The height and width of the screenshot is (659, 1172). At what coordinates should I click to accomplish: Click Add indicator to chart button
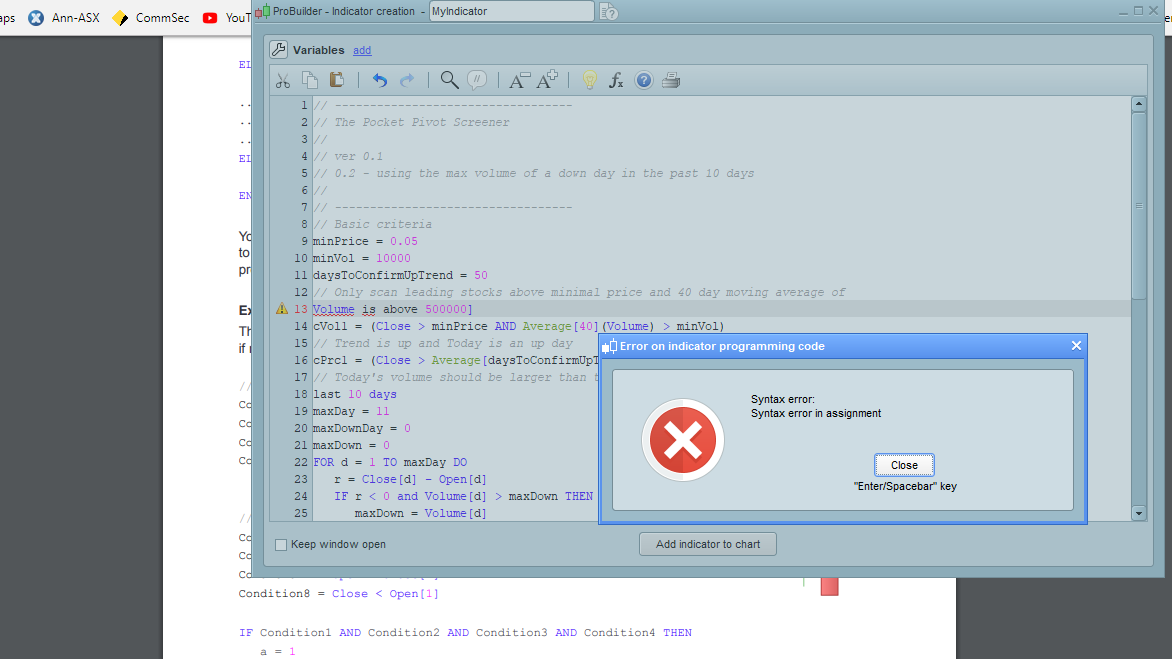pyautogui.click(x=708, y=544)
